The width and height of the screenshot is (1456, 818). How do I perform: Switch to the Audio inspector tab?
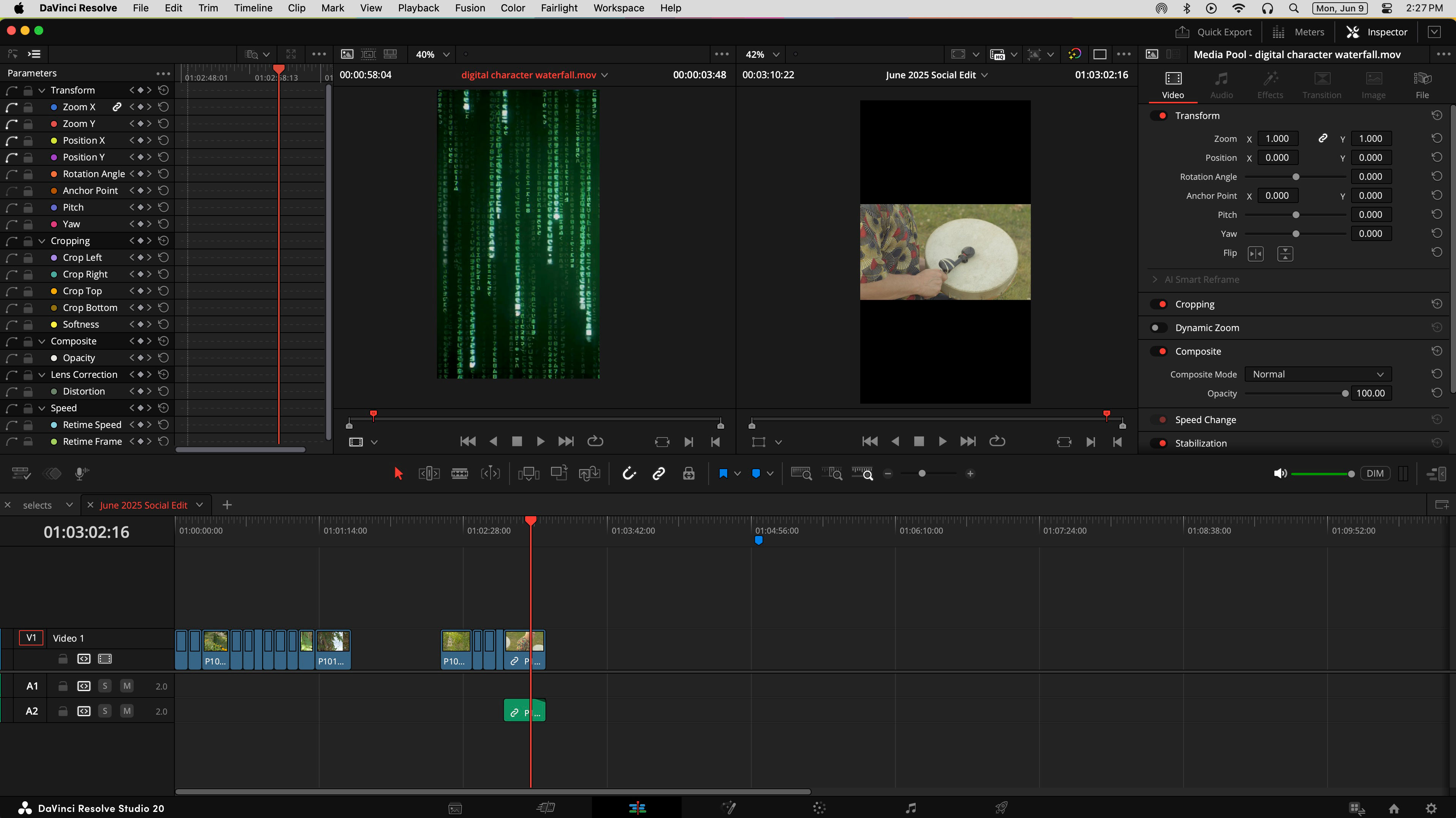(1221, 86)
